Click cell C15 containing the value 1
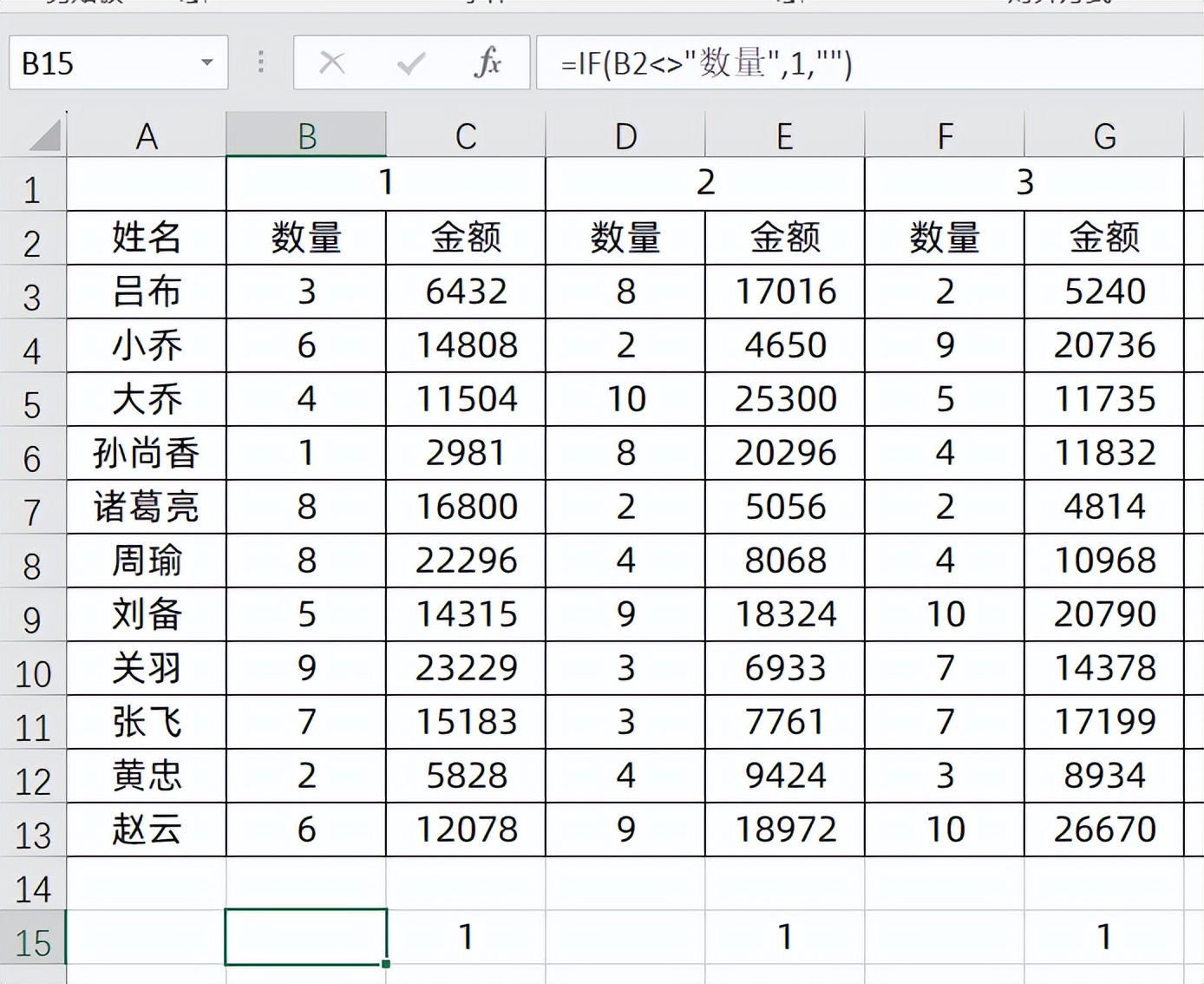Image resolution: width=1204 pixels, height=984 pixels. [466, 935]
